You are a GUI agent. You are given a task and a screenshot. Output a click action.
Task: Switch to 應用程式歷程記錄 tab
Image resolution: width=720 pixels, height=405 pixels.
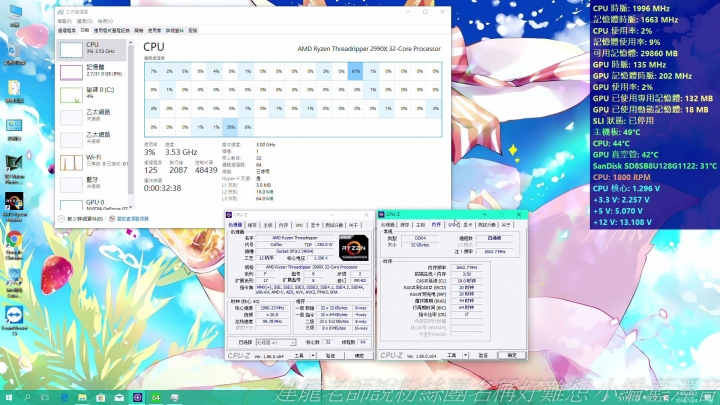click(x=112, y=30)
